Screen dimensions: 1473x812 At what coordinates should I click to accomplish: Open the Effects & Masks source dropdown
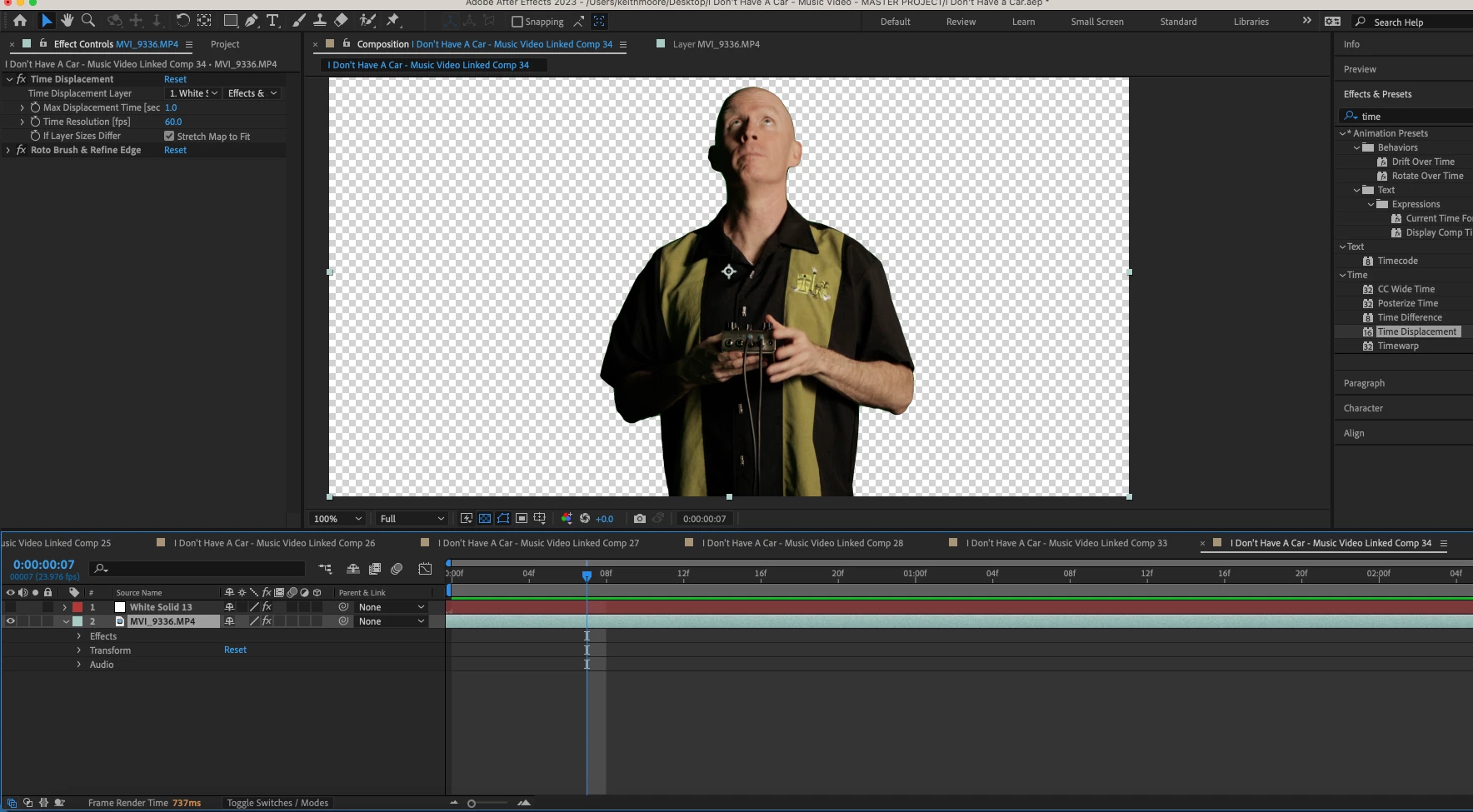pos(252,93)
